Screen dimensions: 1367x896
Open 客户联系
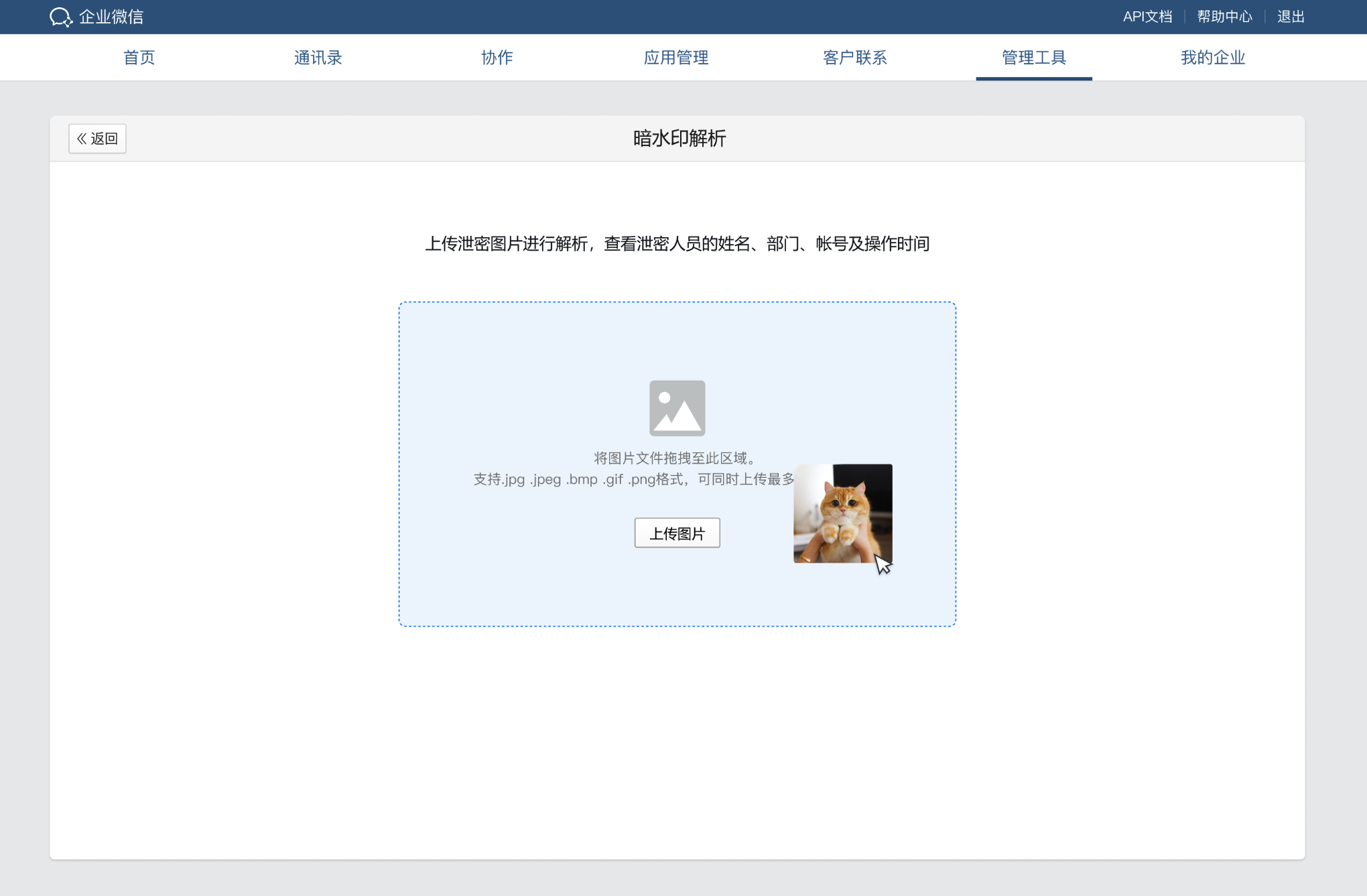[x=854, y=58]
